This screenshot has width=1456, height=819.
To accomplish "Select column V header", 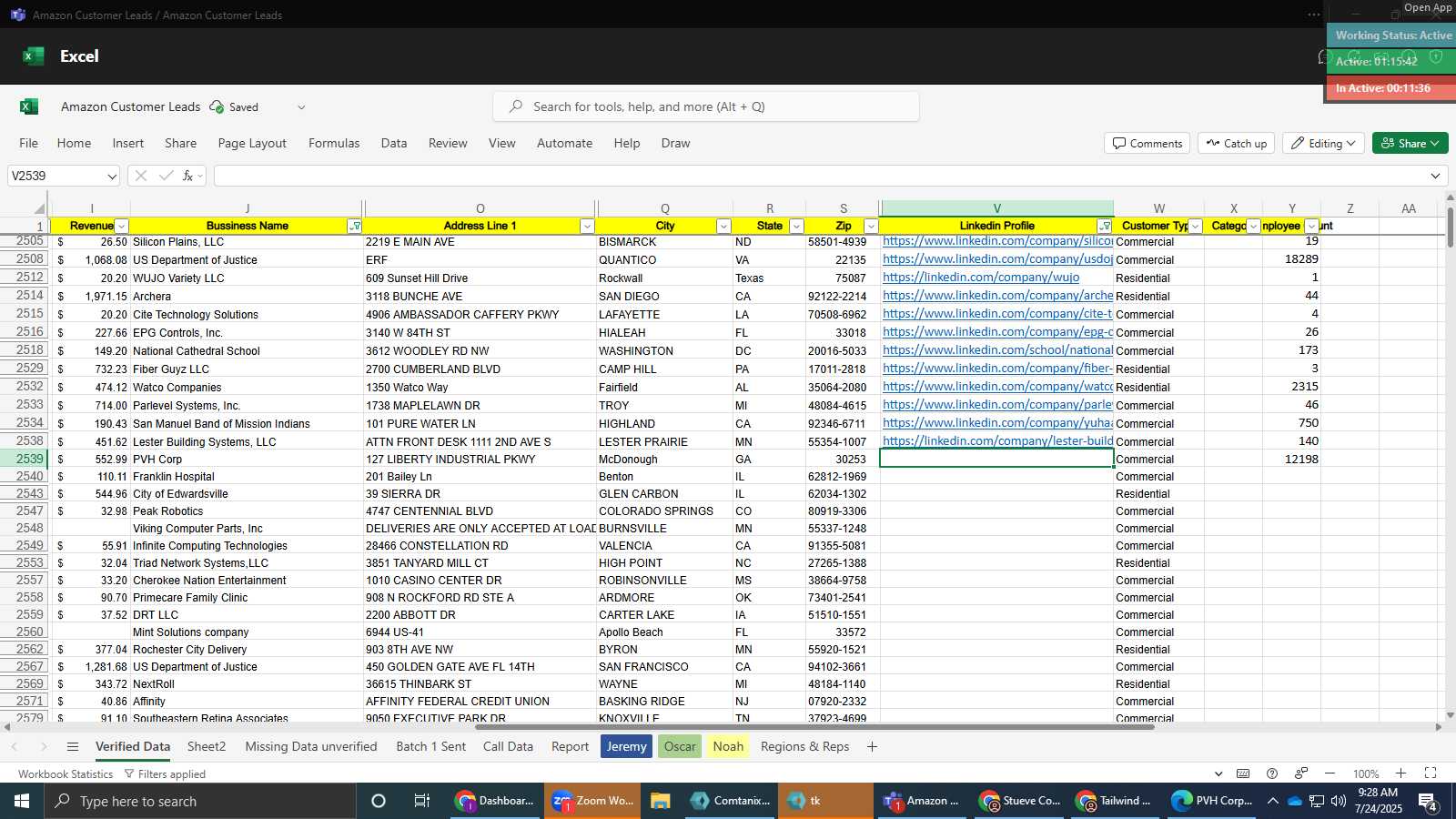I will click(x=996, y=209).
